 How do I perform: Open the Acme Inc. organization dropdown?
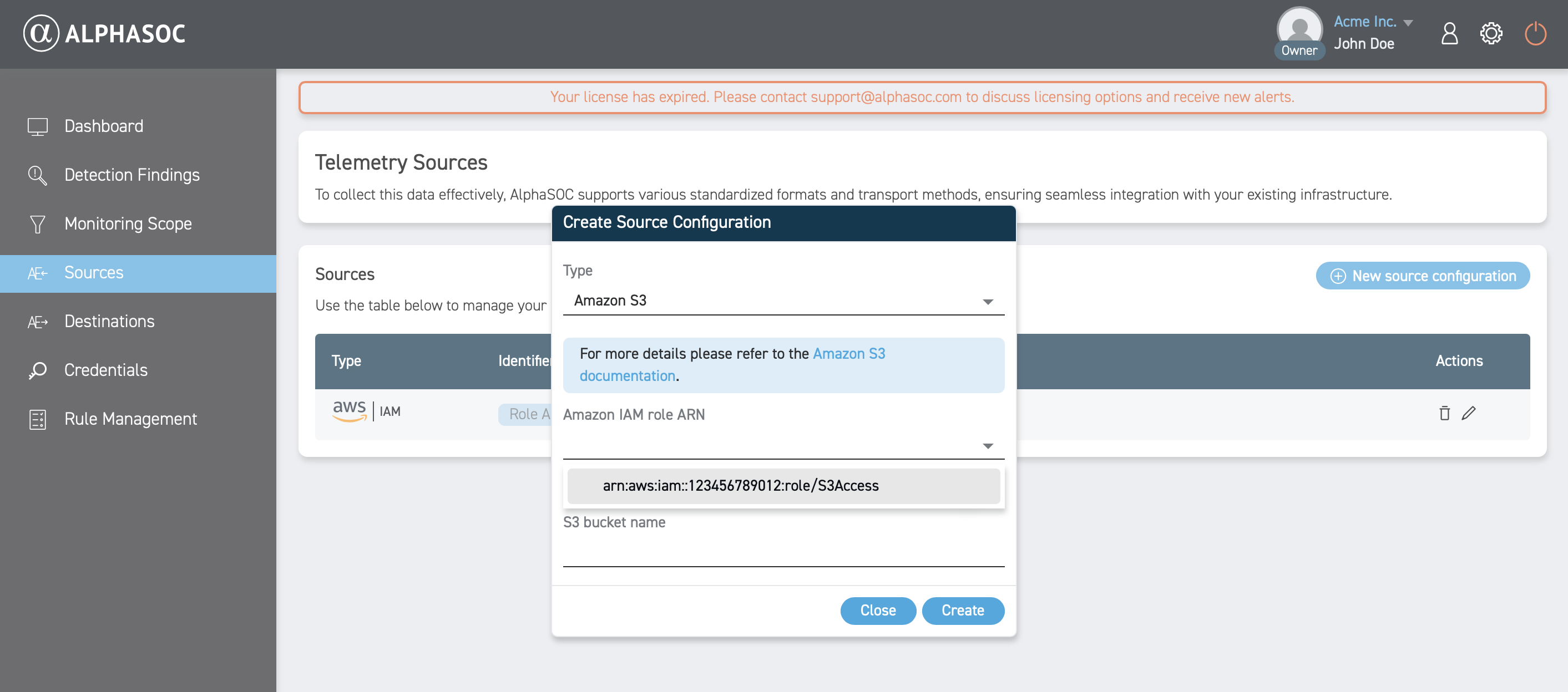[1373, 22]
